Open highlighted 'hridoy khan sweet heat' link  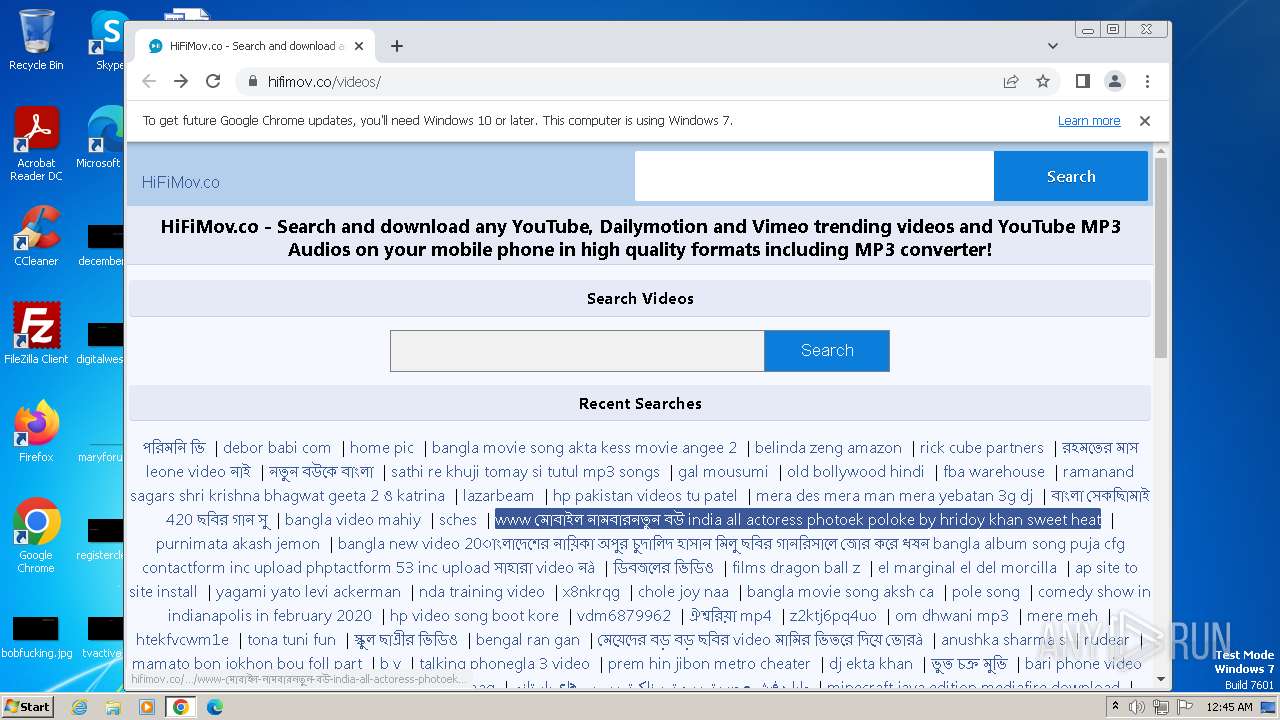click(798, 520)
